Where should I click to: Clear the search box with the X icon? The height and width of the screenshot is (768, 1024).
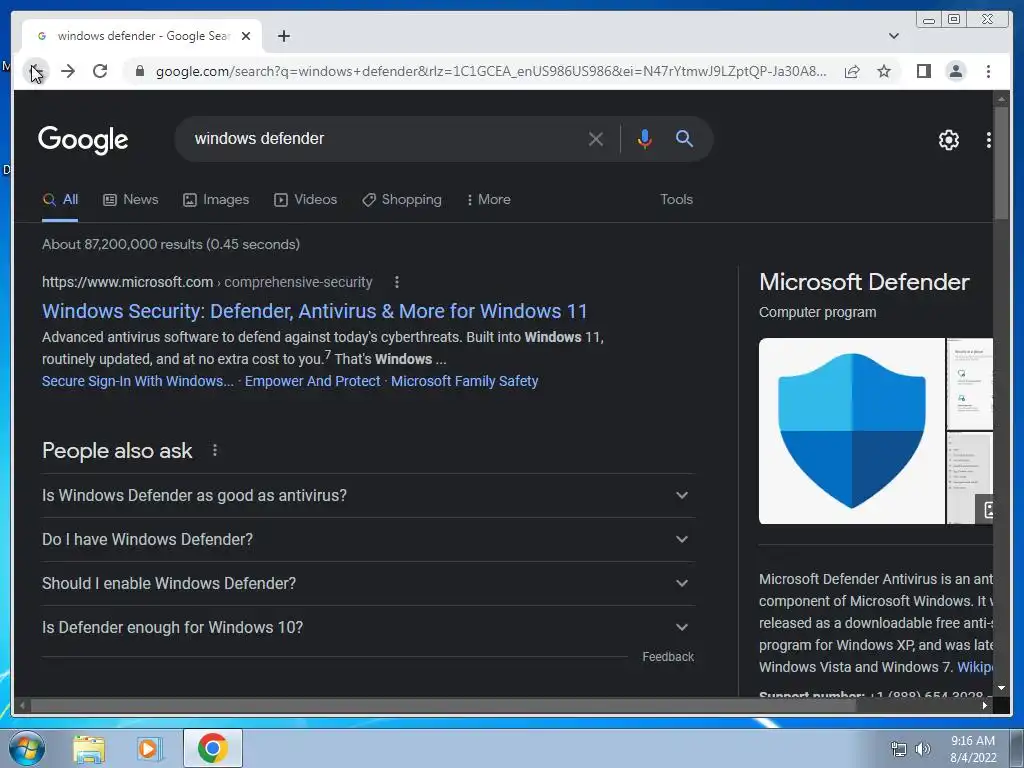(595, 139)
